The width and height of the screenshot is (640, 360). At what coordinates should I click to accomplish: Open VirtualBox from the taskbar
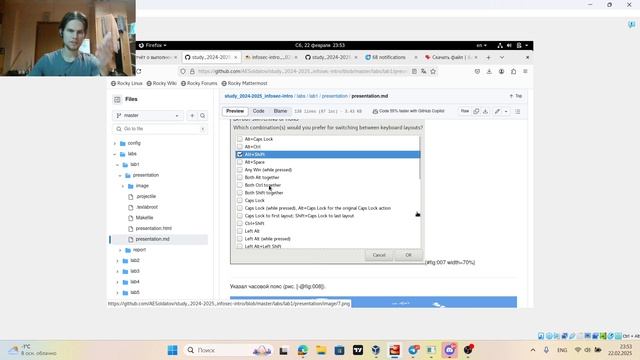pyautogui.click(x=376, y=350)
